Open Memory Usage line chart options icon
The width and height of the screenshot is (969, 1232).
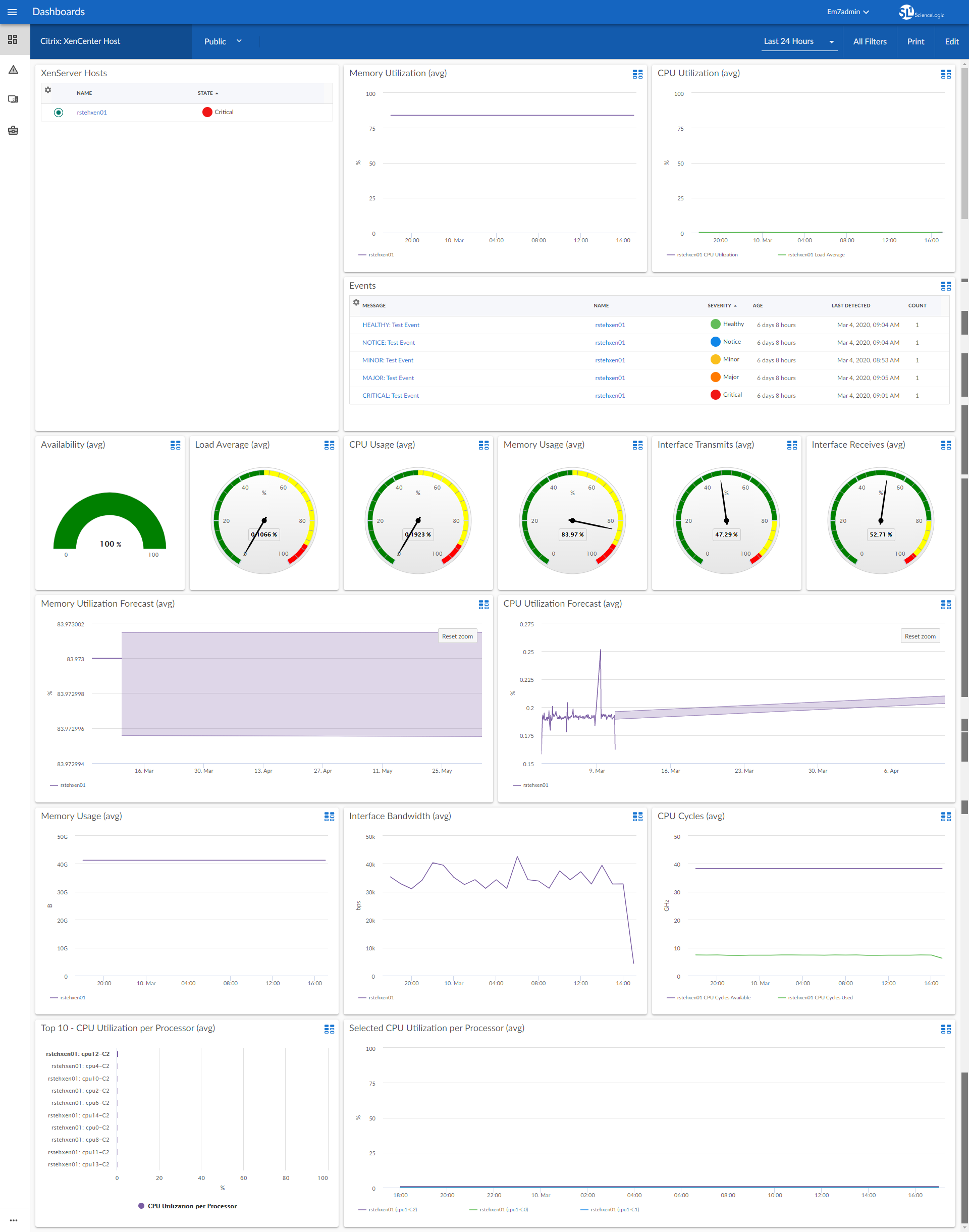(x=329, y=817)
